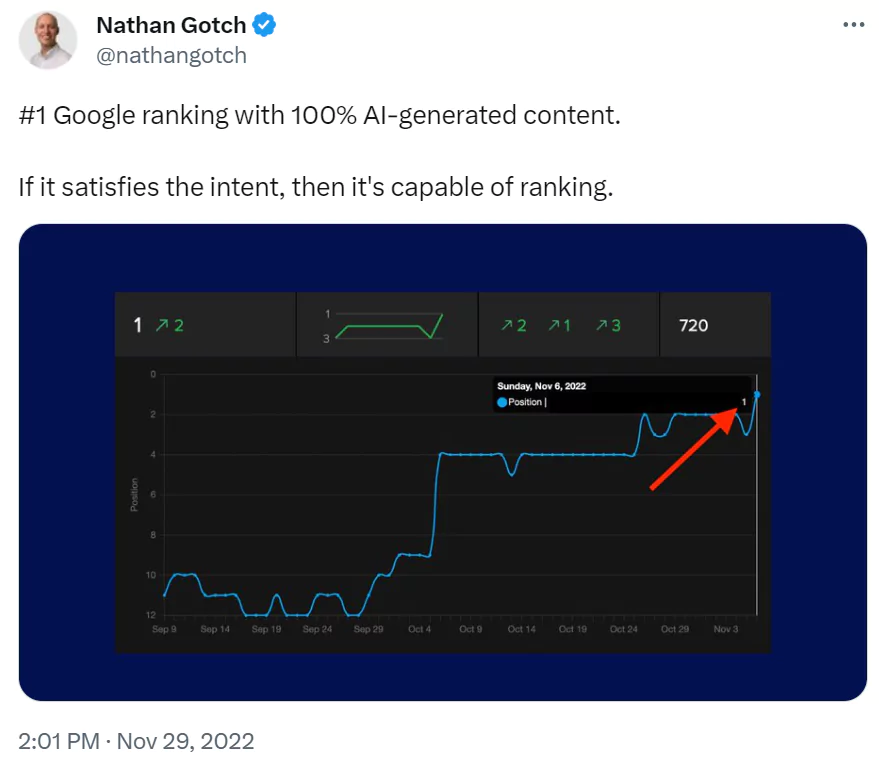Click the Oct 4 axis label
The width and height of the screenshot is (879, 764).
[419, 629]
